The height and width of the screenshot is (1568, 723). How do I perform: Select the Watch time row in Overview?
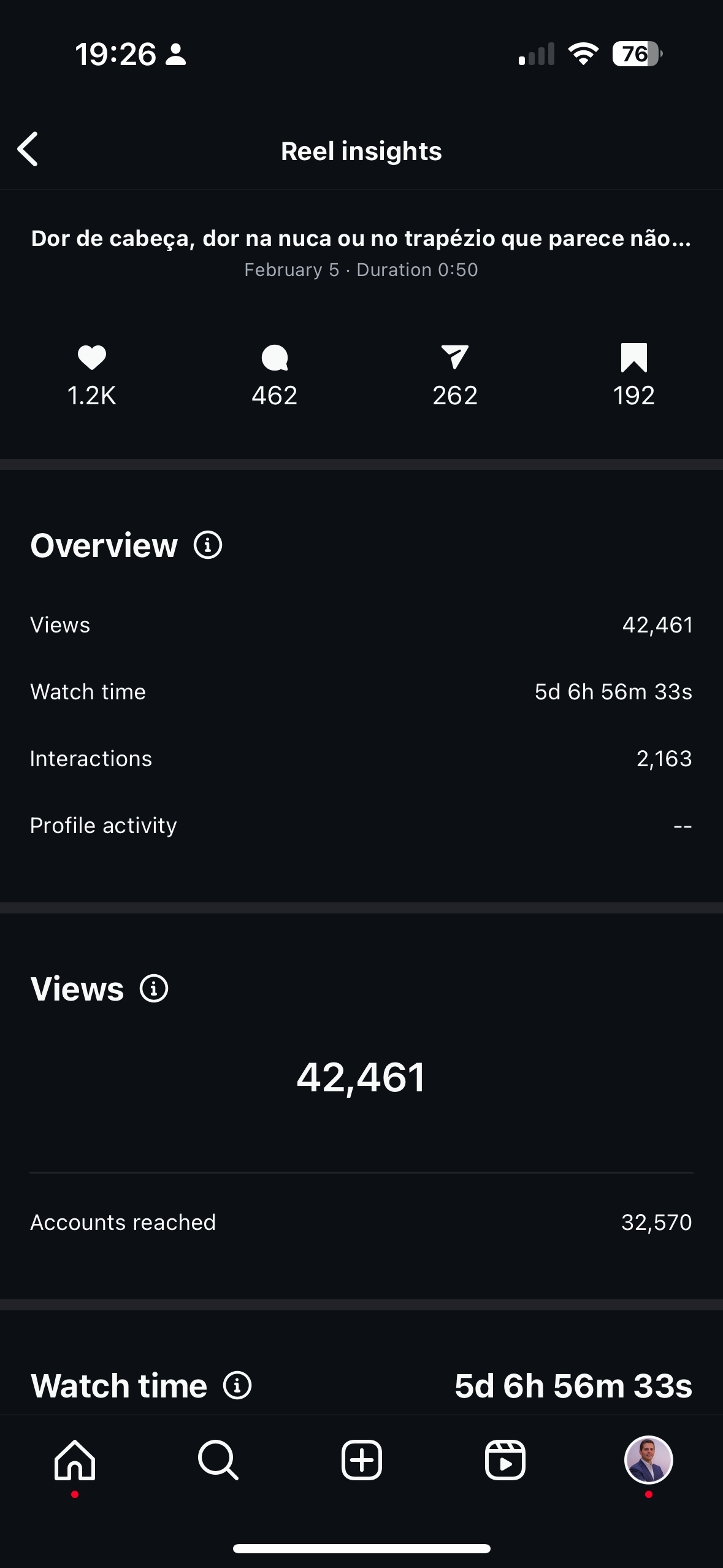coord(361,692)
